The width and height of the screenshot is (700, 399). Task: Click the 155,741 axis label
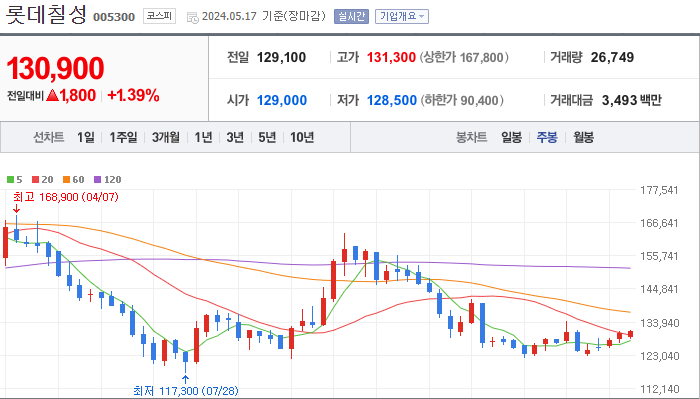click(659, 256)
